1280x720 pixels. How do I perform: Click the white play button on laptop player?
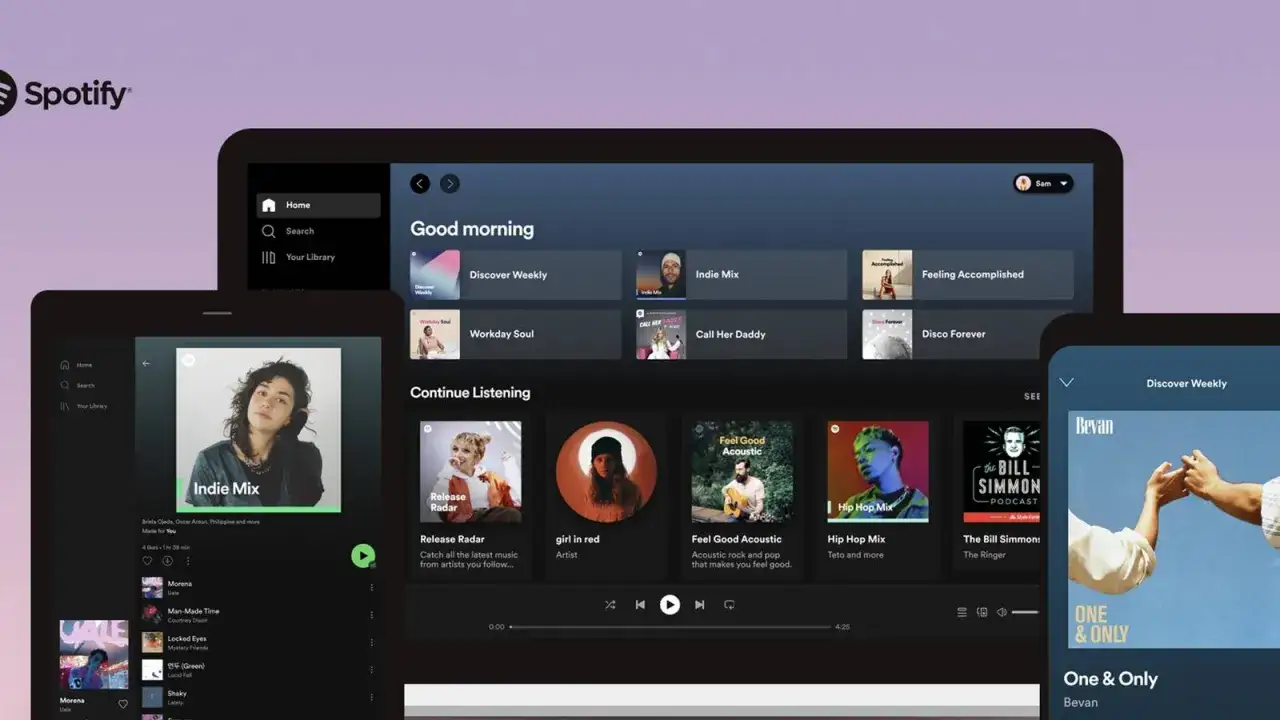pyautogui.click(x=670, y=605)
